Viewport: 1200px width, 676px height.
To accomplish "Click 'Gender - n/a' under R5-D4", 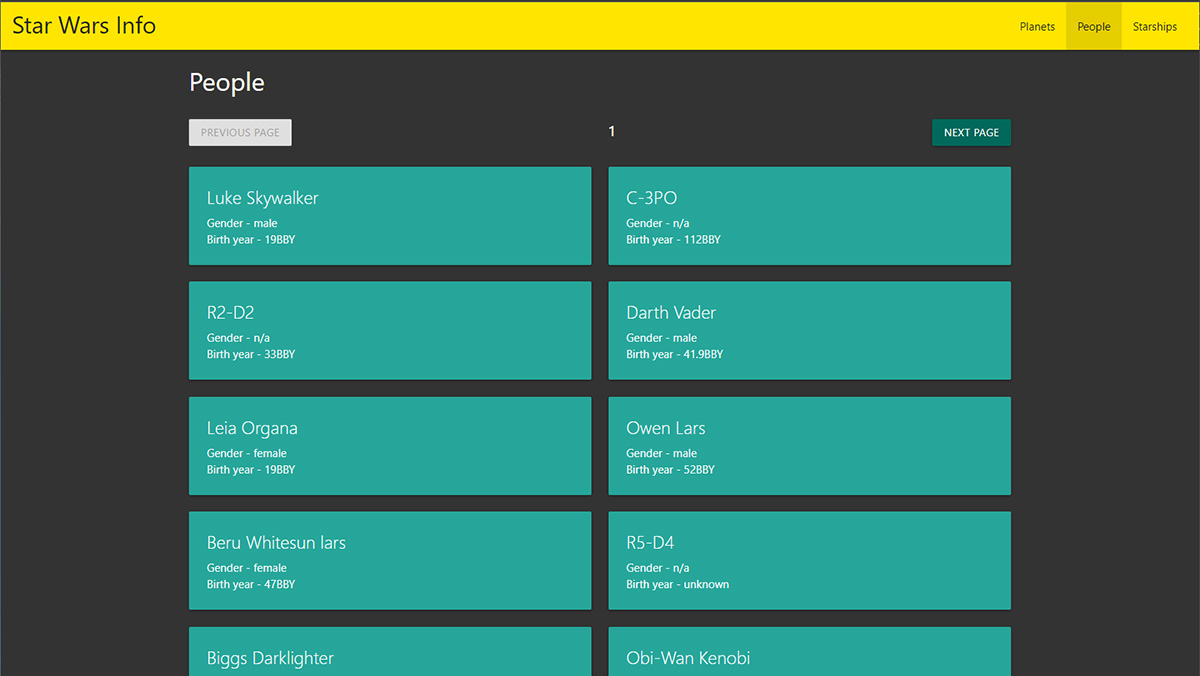I will pos(658,568).
